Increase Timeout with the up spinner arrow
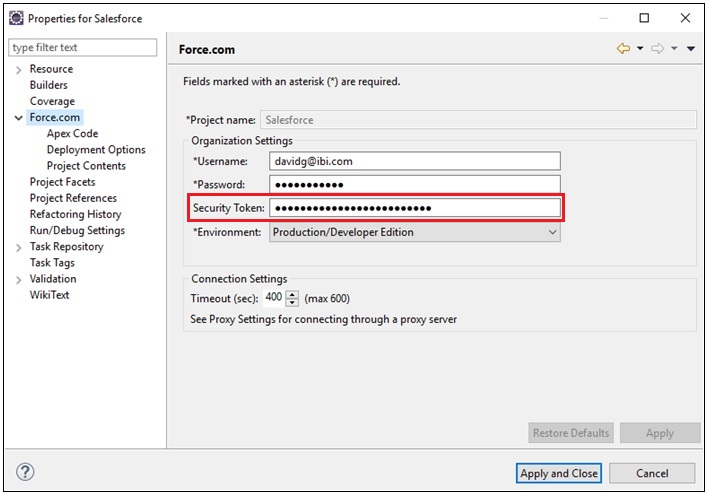Screen dimensions: 708x496 coord(293,294)
